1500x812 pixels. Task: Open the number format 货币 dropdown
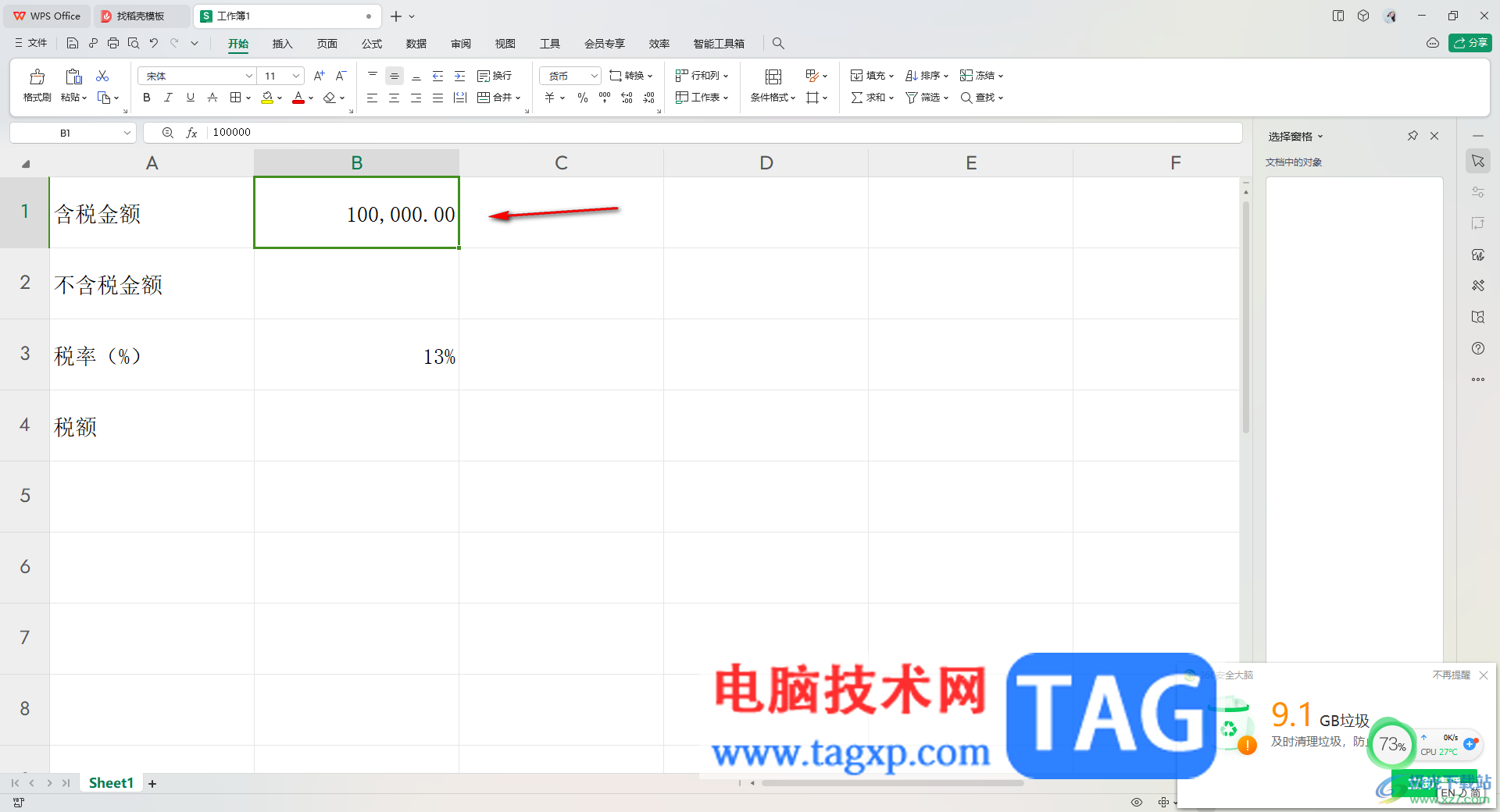pyautogui.click(x=595, y=76)
